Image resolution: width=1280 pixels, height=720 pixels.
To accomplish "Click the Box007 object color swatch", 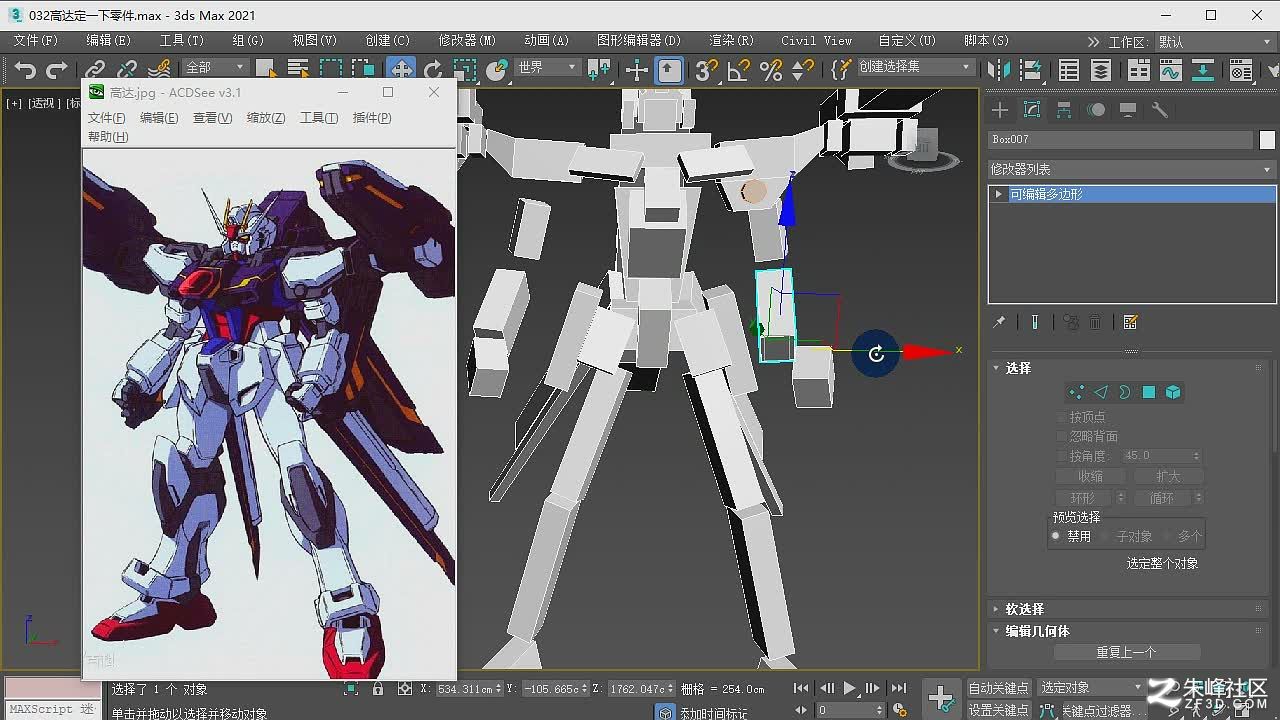I will (x=1267, y=140).
